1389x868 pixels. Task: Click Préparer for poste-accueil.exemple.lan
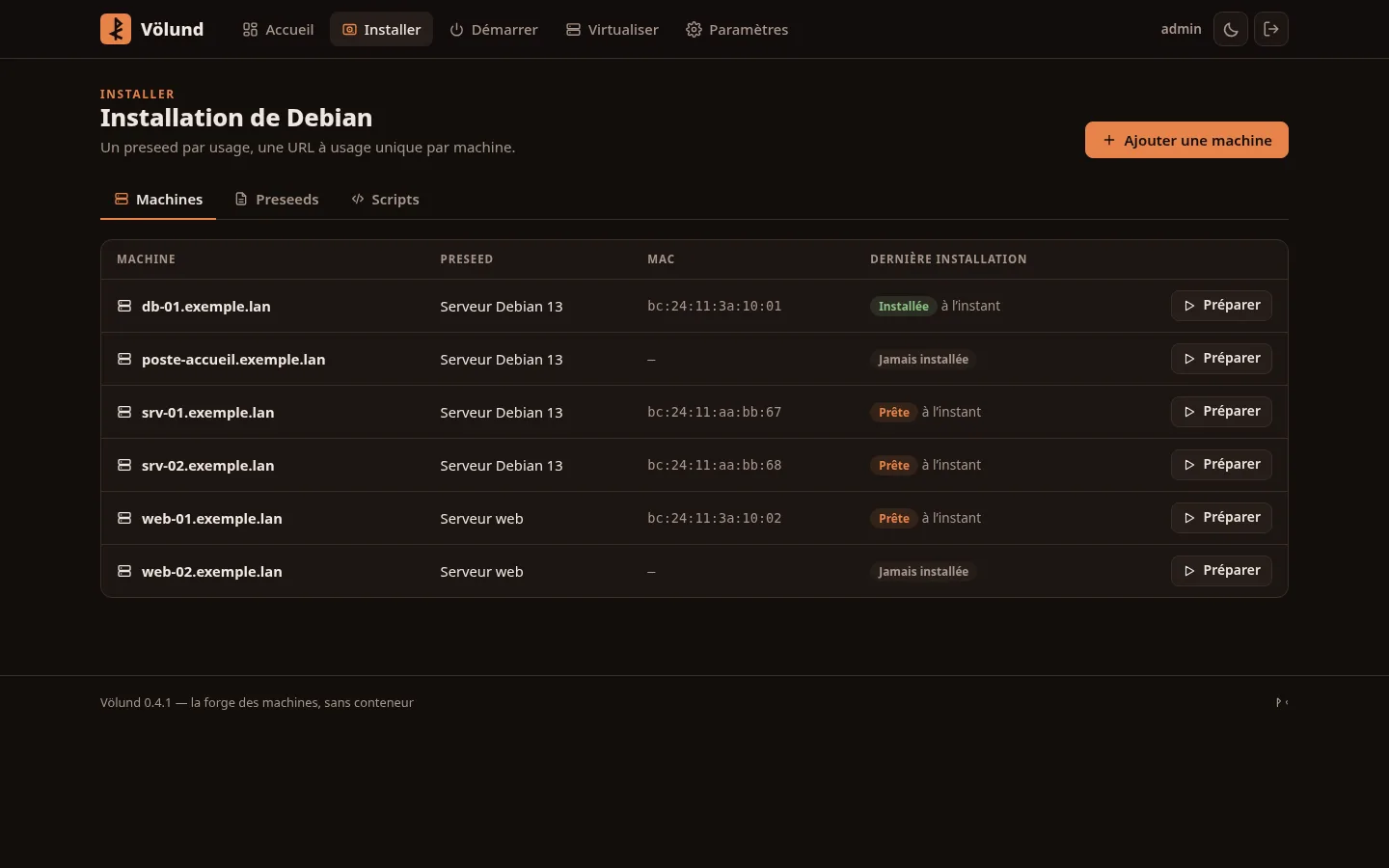1221,359
